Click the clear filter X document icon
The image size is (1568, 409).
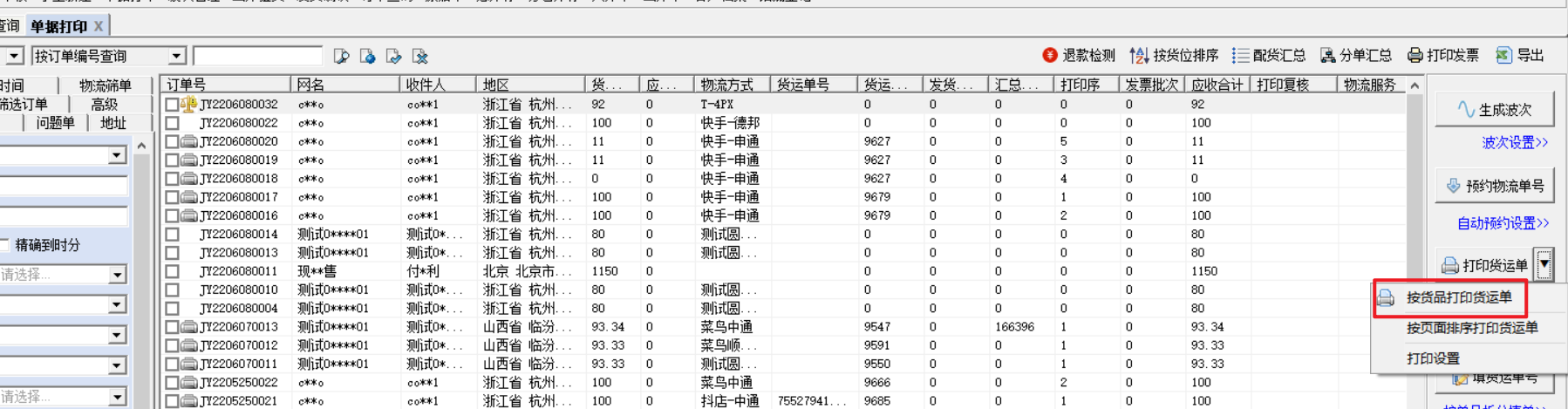(420, 56)
